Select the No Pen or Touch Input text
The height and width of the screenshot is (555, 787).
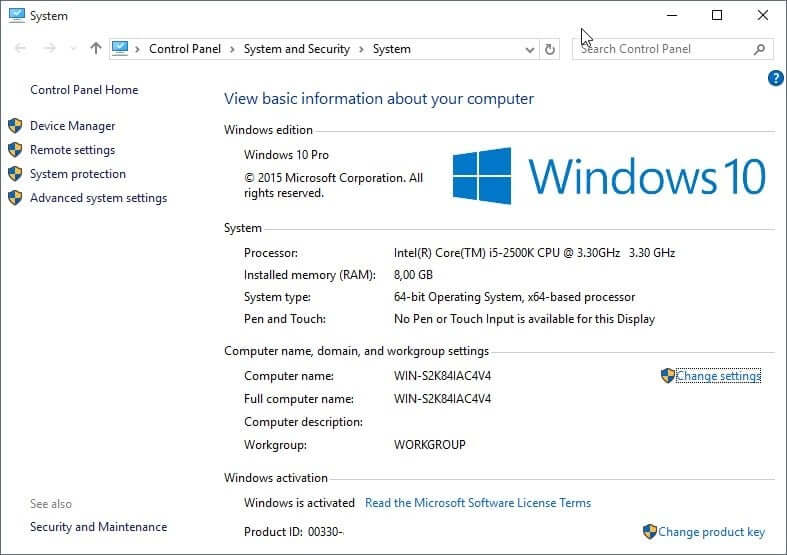[524, 319]
